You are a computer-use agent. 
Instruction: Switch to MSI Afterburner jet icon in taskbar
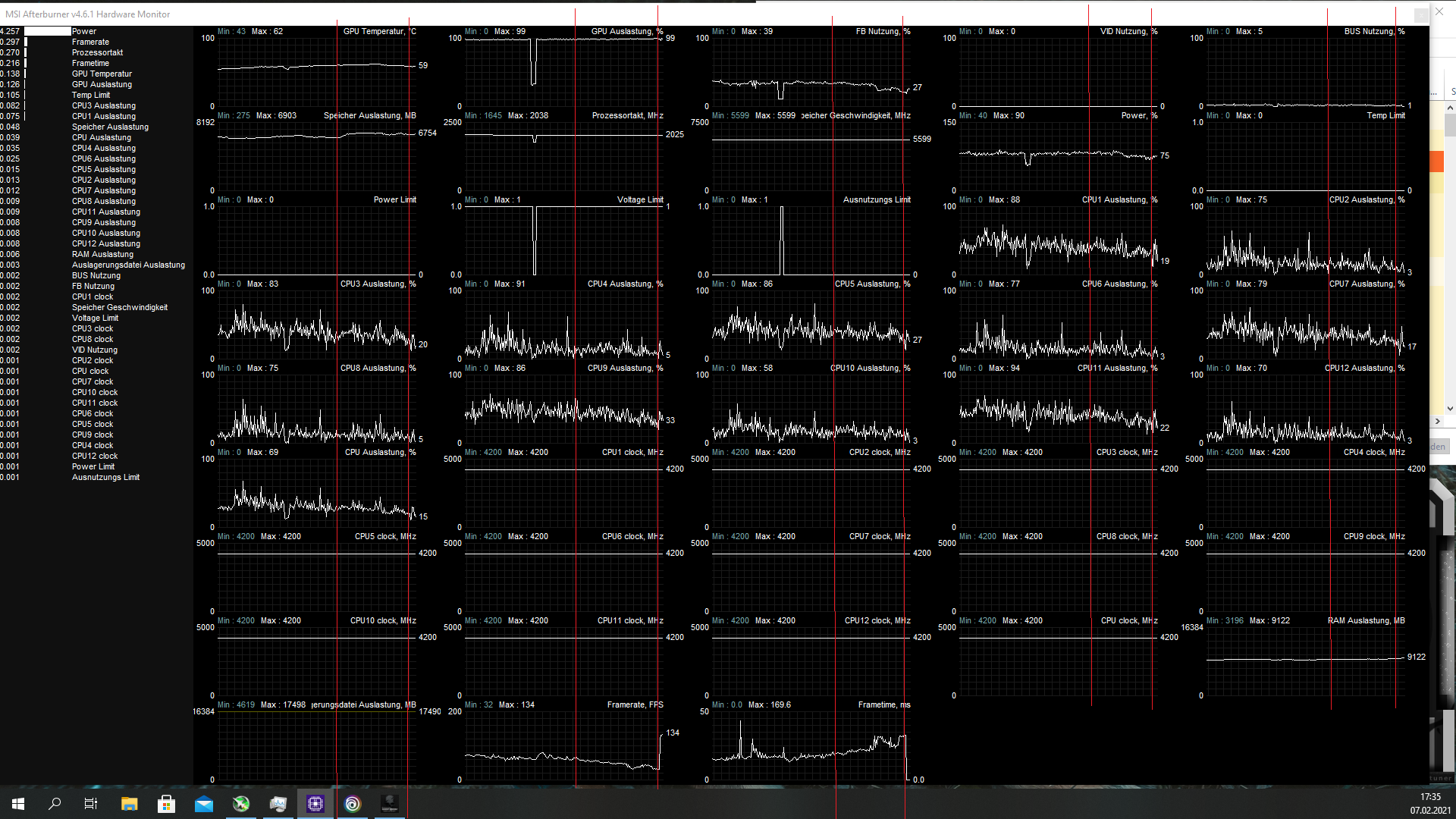click(x=241, y=804)
